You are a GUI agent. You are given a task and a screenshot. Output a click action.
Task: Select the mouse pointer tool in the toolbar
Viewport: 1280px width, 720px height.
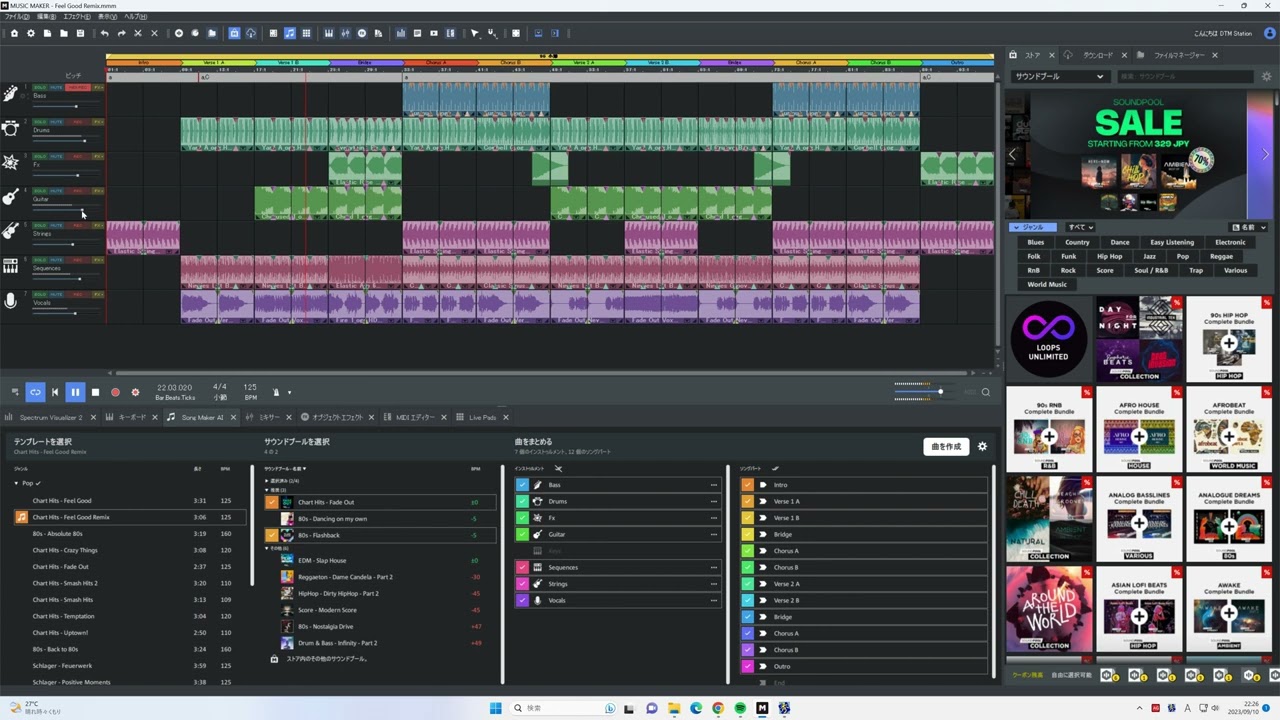click(x=475, y=33)
